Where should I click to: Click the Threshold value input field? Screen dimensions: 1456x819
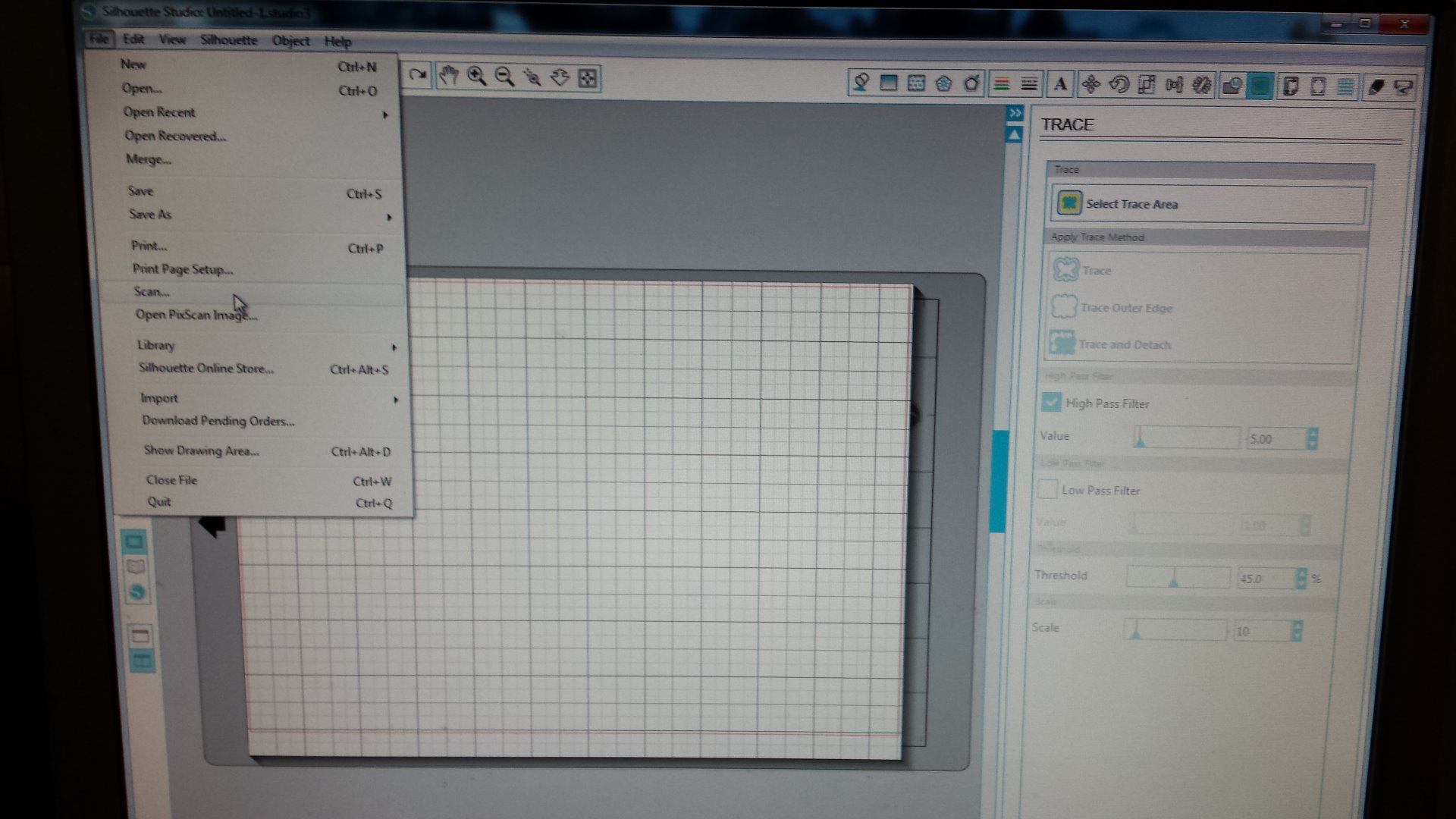tap(1265, 579)
